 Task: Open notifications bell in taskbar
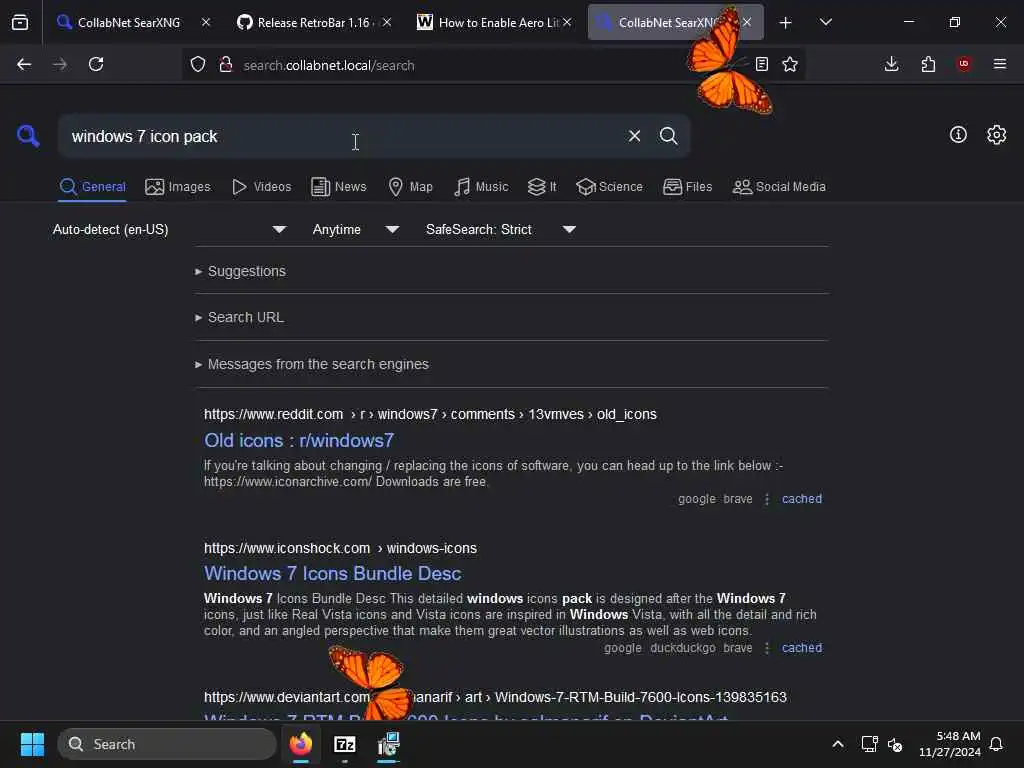pos(997,744)
